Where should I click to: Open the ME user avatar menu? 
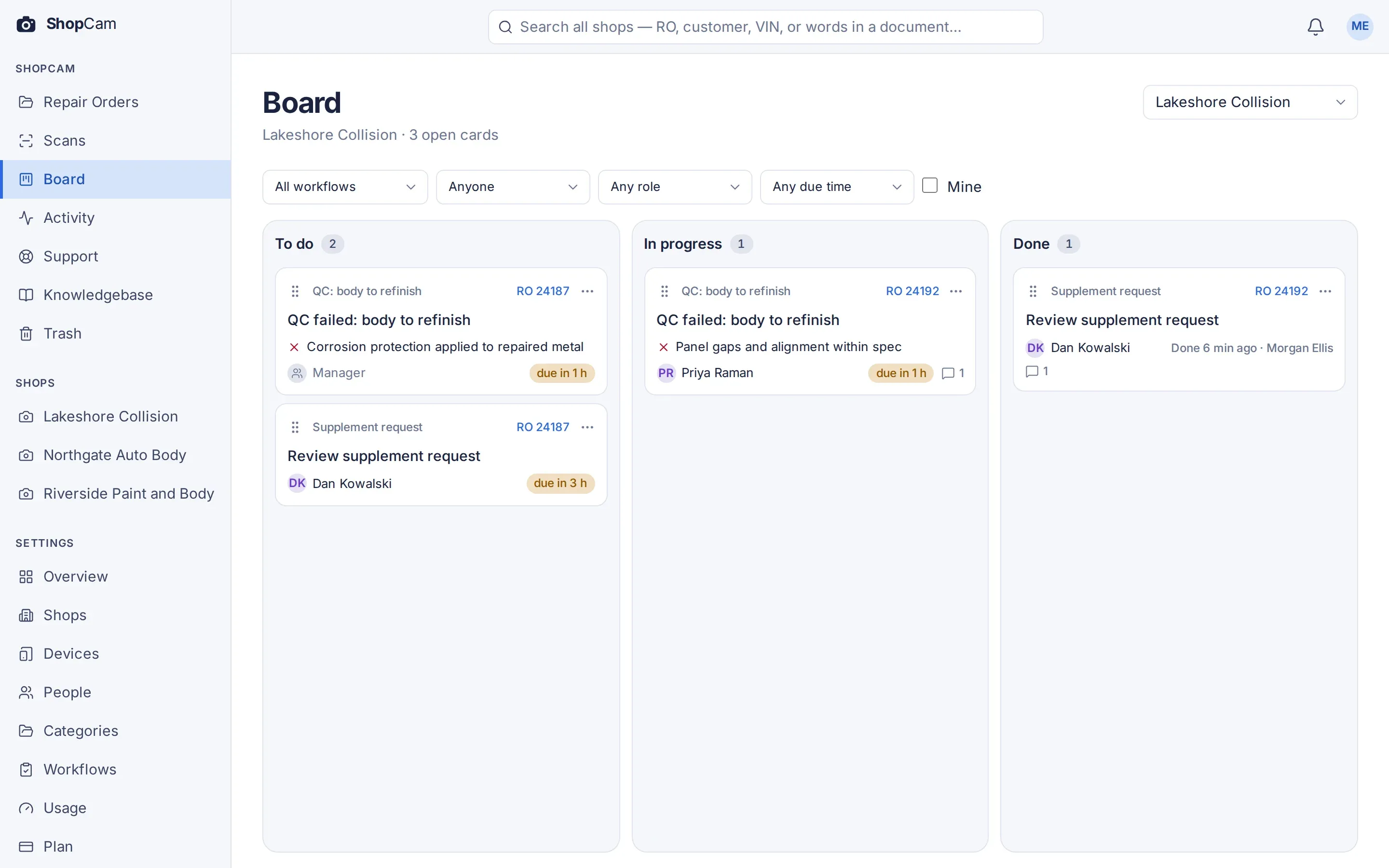tap(1359, 27)
